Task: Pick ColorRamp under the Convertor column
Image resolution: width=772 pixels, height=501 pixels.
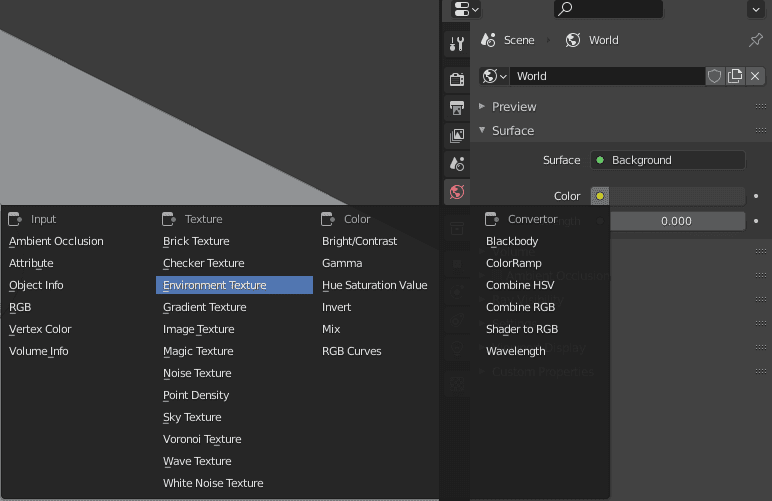Action: 513,263
